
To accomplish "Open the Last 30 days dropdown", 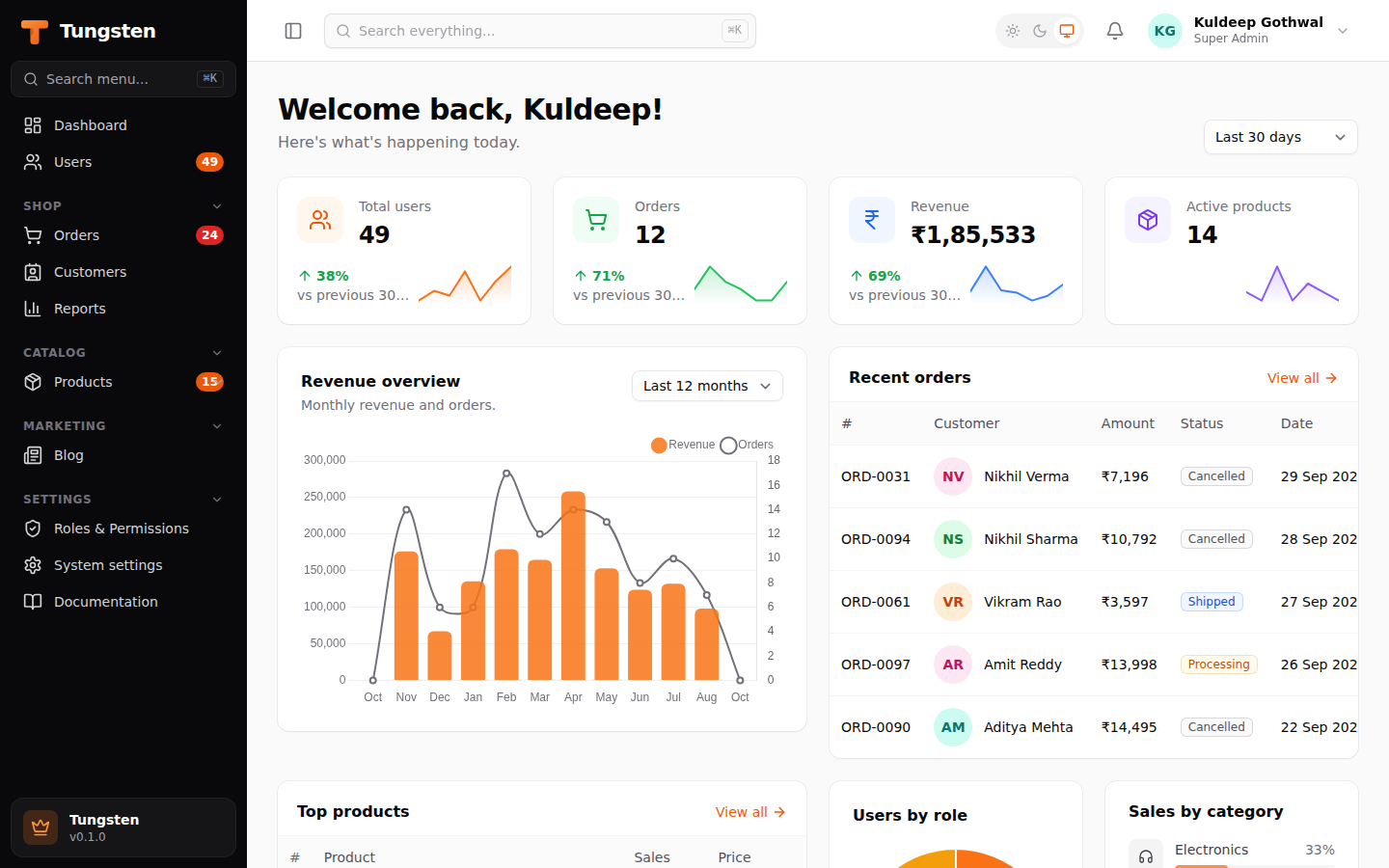I will tap(1281, 137).
